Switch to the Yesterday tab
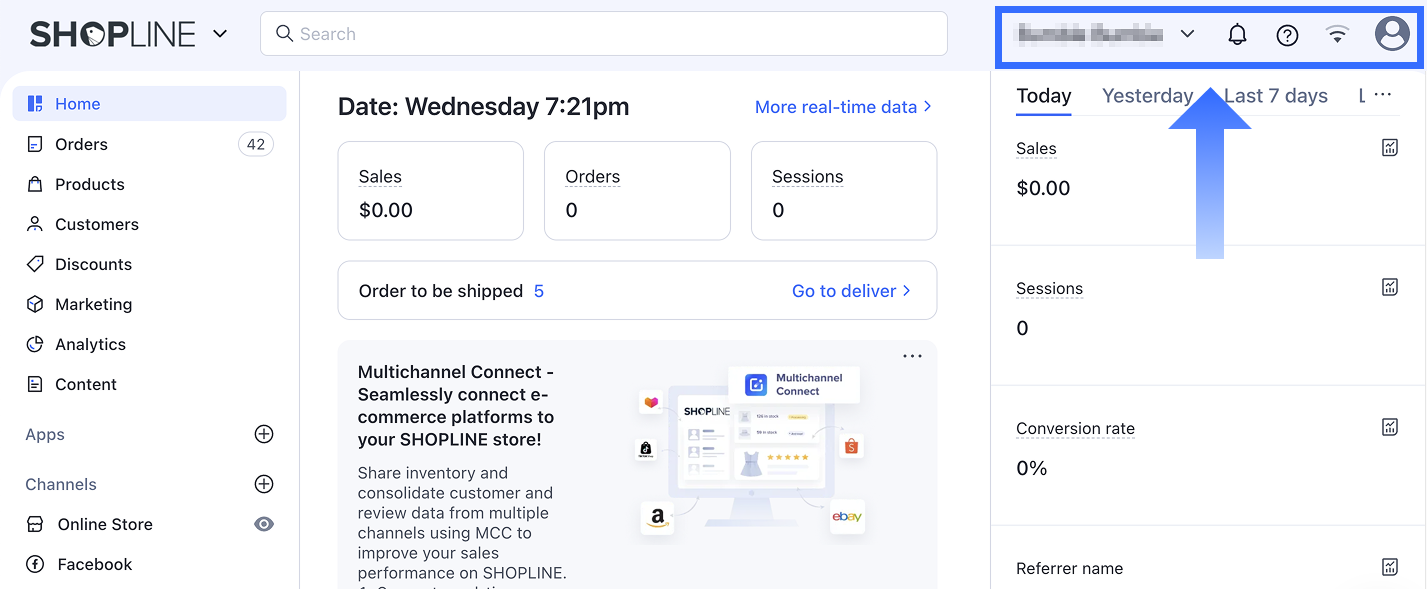The width and height of the screenshot is (1427, 589). (x=1147, y=96)
